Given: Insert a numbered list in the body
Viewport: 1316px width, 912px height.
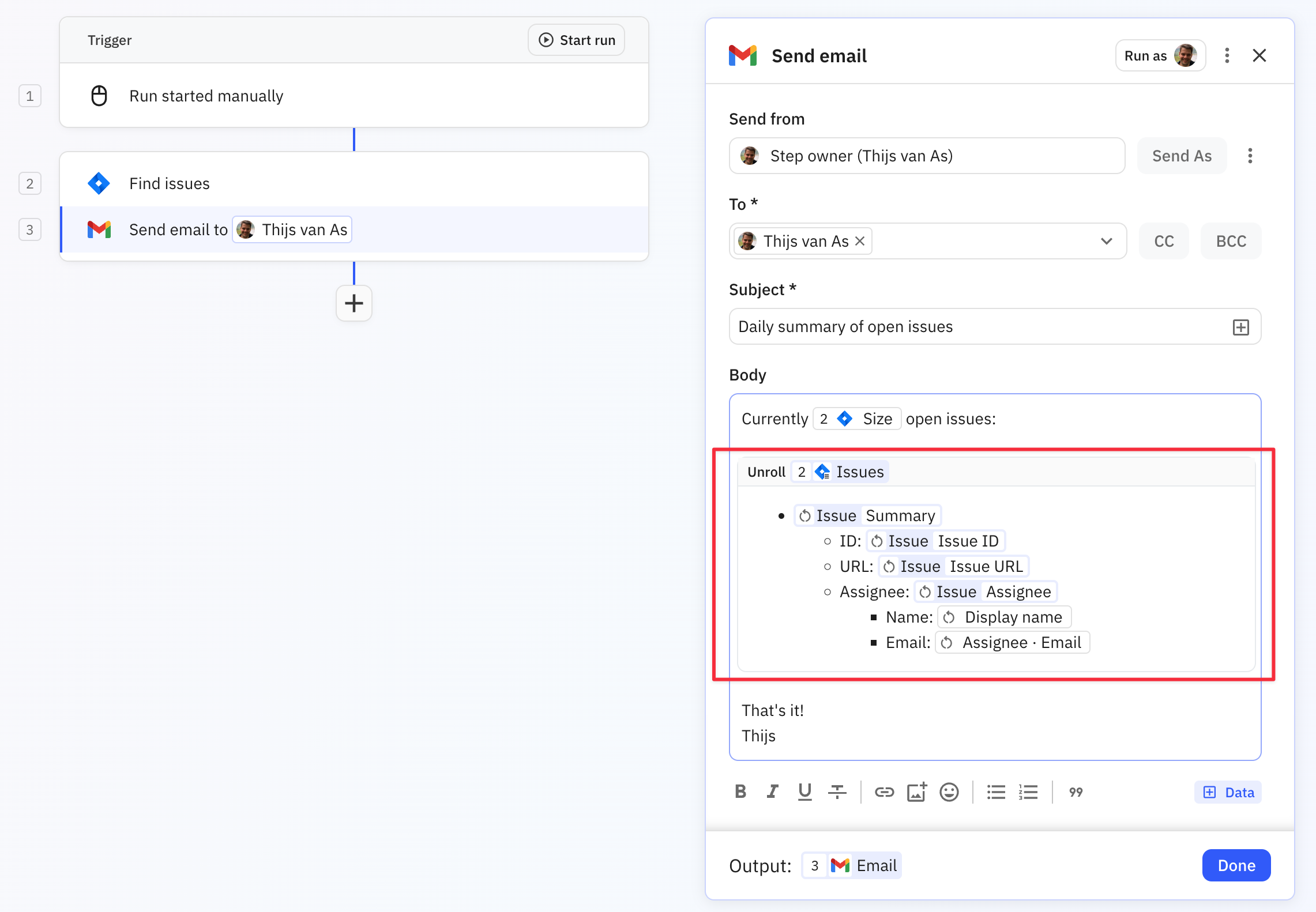Looking at the screenshot, I should (x=1028, y=792).
